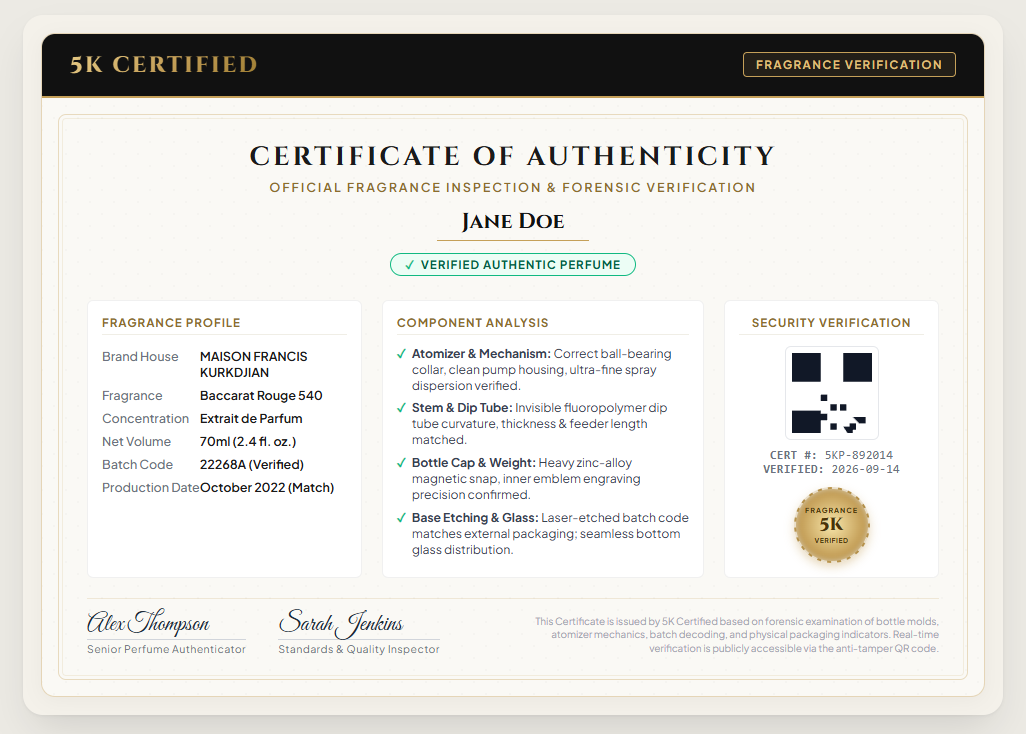Click the Stem & Dip Tube checkmark
This screenshot has height=734, width=1026.
coord(401,408)
